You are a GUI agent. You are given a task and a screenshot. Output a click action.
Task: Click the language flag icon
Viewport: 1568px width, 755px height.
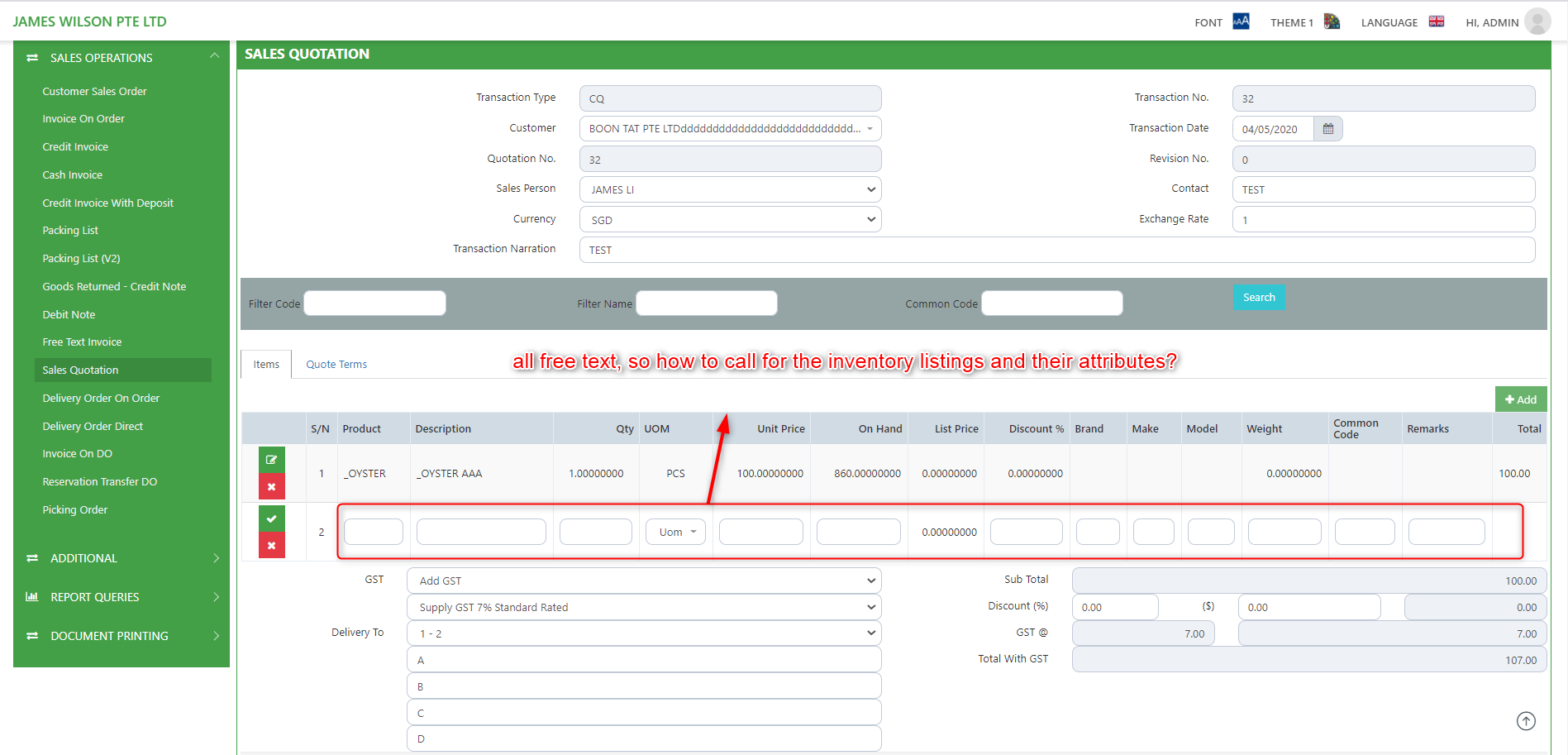pos(1437,22)
